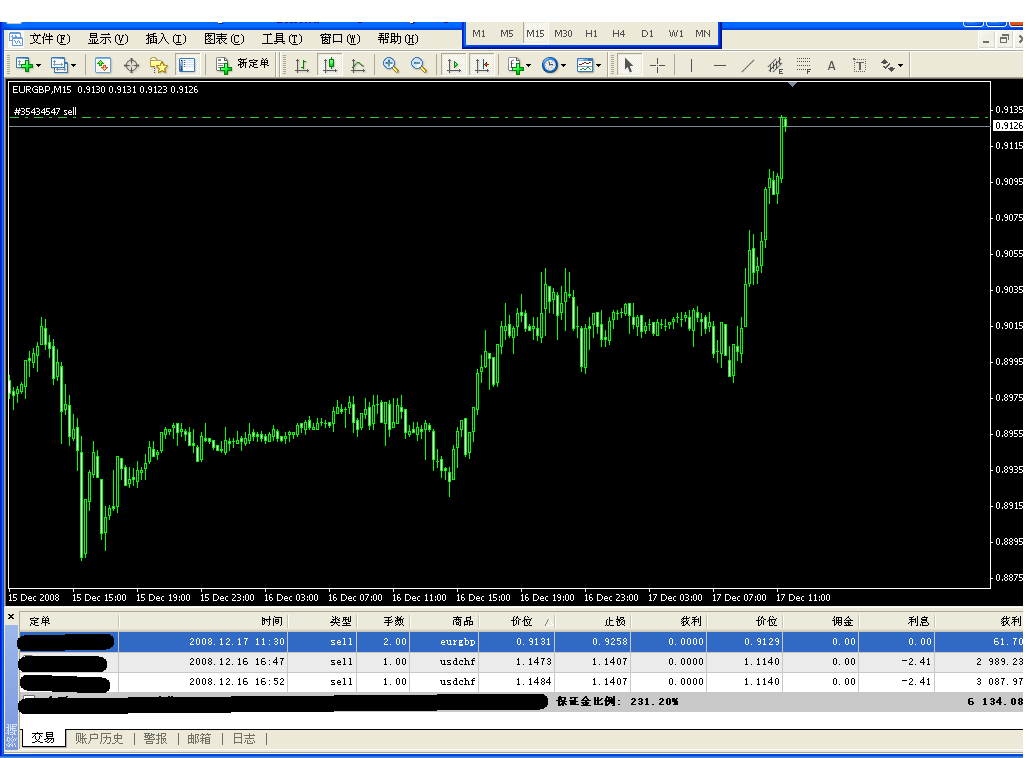Viewport: 1036px width, 758px height.
Task: Open the Navigator window star-folder icon
Action: point(158,65)
